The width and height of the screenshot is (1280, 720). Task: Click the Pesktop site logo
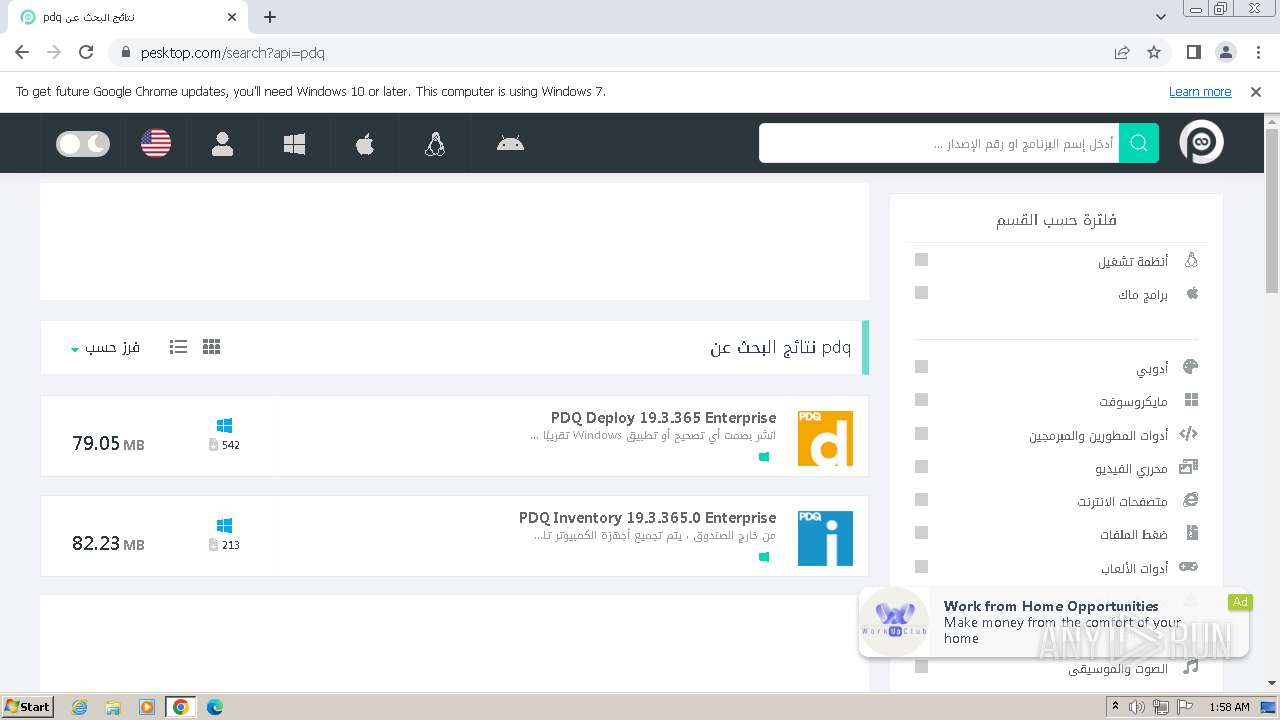coord(1201,143)
